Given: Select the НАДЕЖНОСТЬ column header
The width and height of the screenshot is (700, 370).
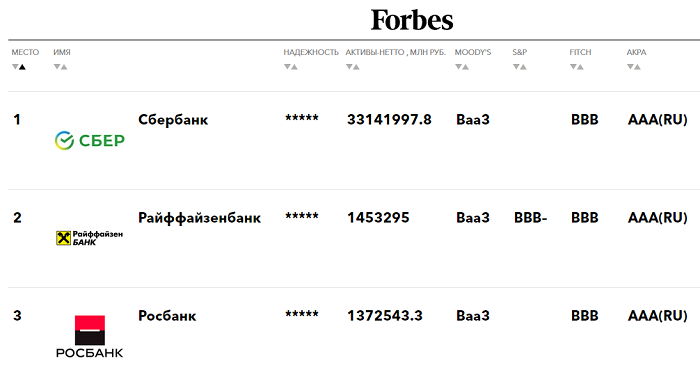Looking at the screenshot, I should coord(311,52).
